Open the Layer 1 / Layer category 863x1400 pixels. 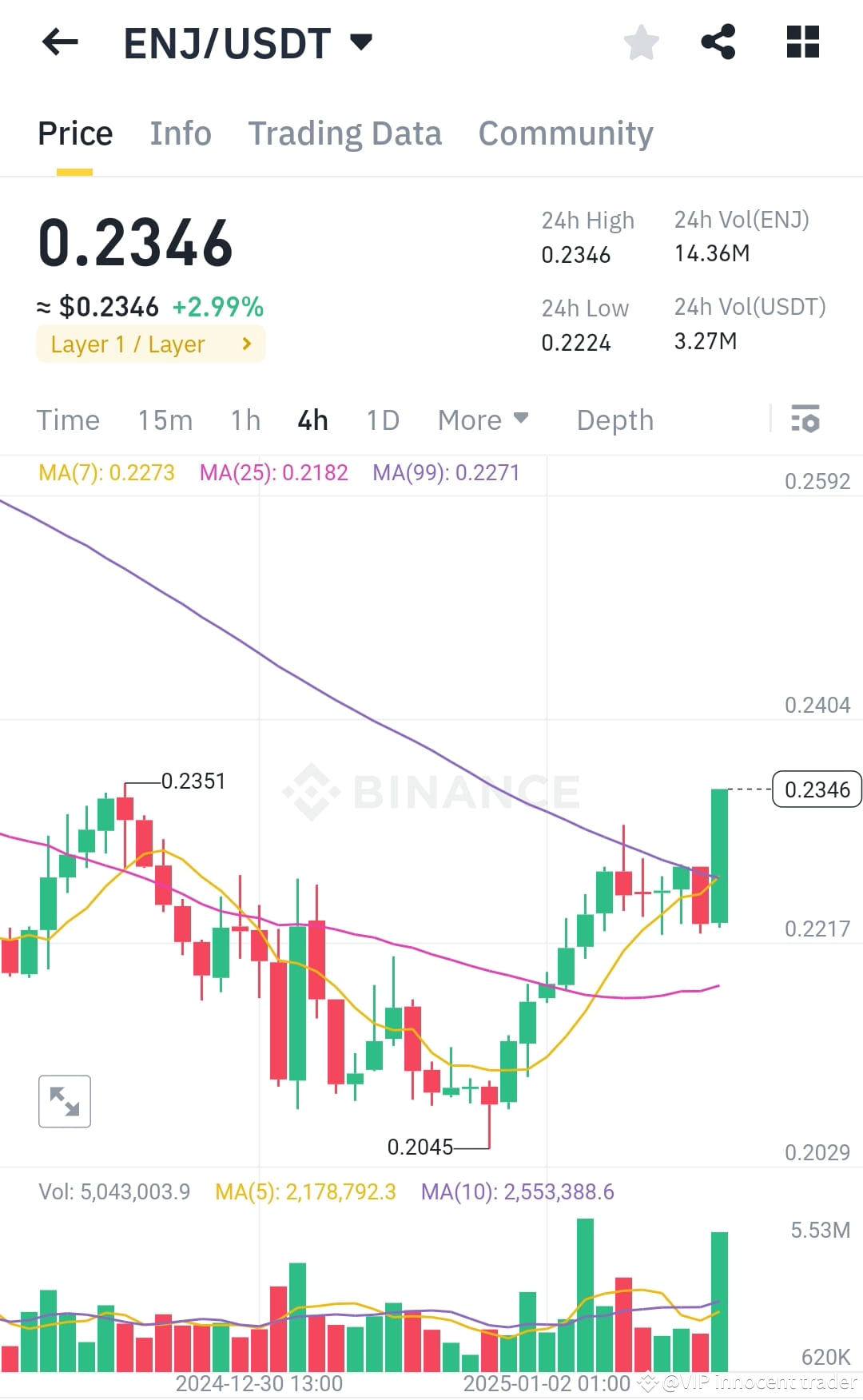[149, 344]
